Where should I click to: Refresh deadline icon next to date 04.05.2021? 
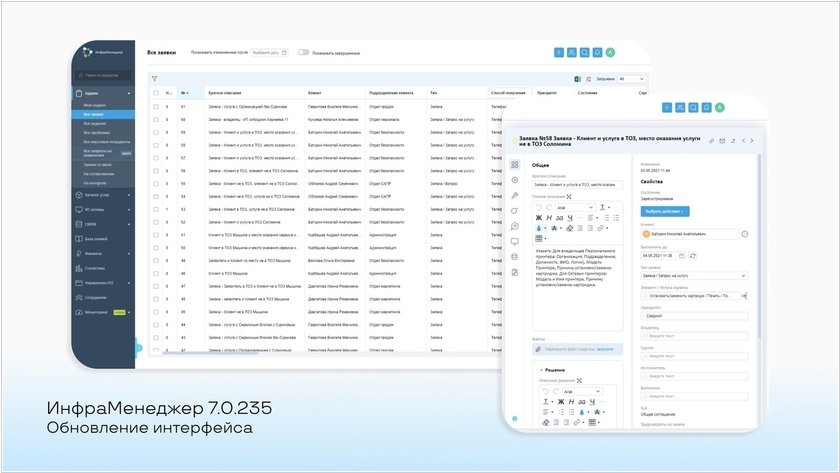(x=693, y=256)
